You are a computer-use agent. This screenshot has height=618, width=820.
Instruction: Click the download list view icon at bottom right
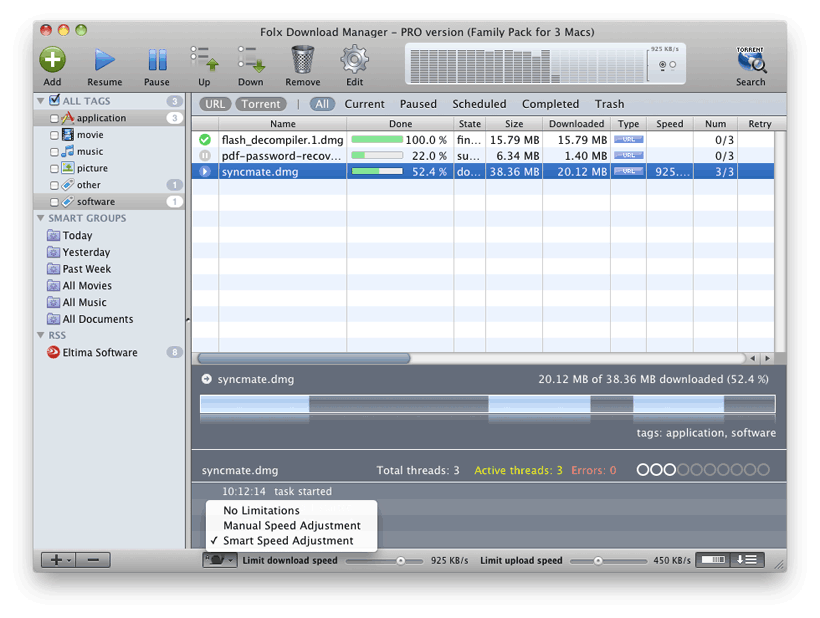pos(747,560)
